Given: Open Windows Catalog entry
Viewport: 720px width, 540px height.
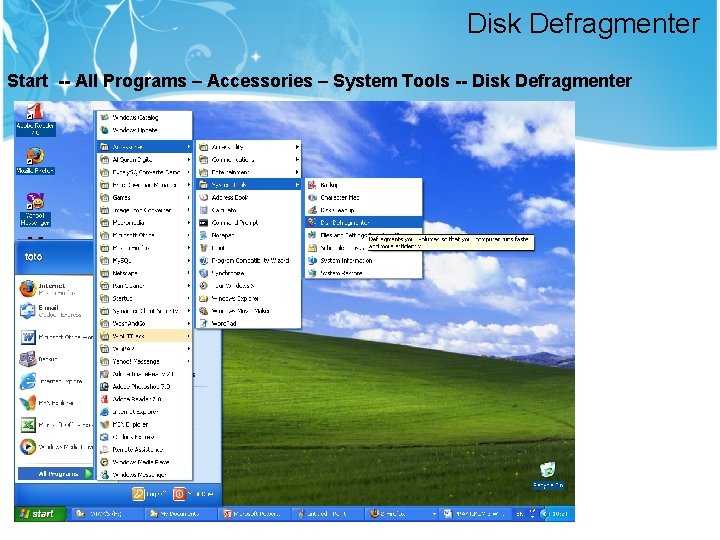Looking at the screenshot, I should tap(145, 118).
